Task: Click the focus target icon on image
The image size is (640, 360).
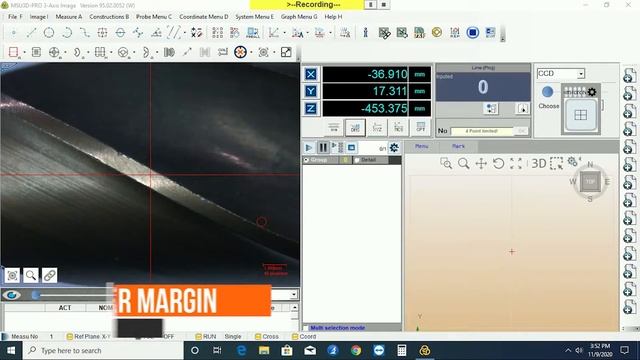Action: [x=12, y=276]
